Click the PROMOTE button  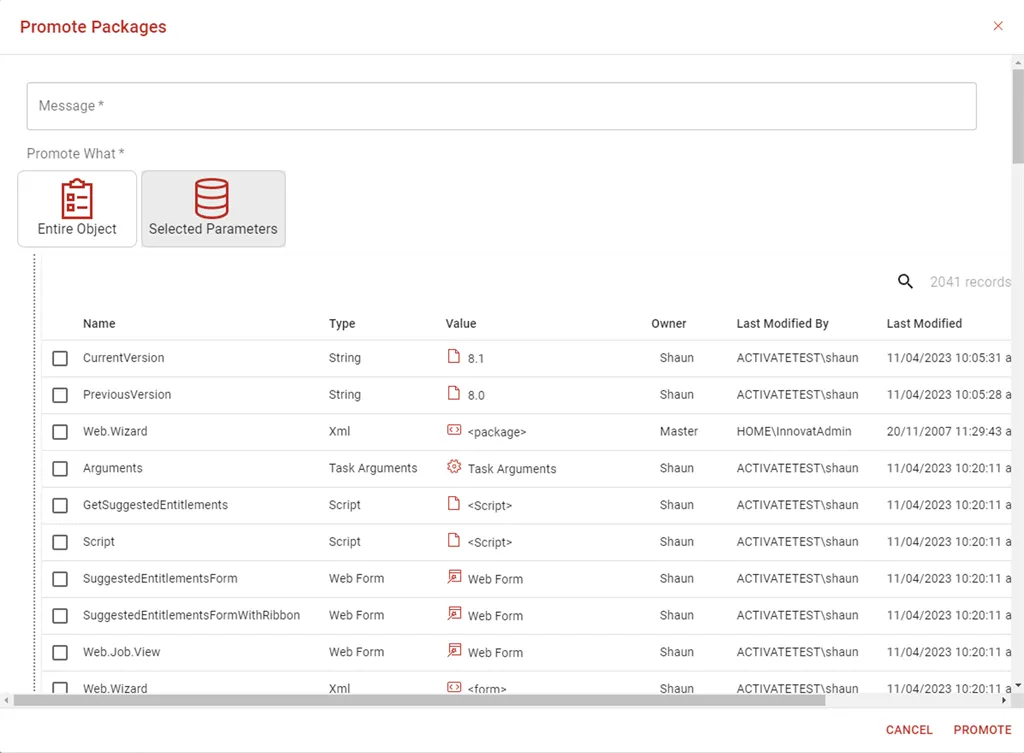coord(982,729)
